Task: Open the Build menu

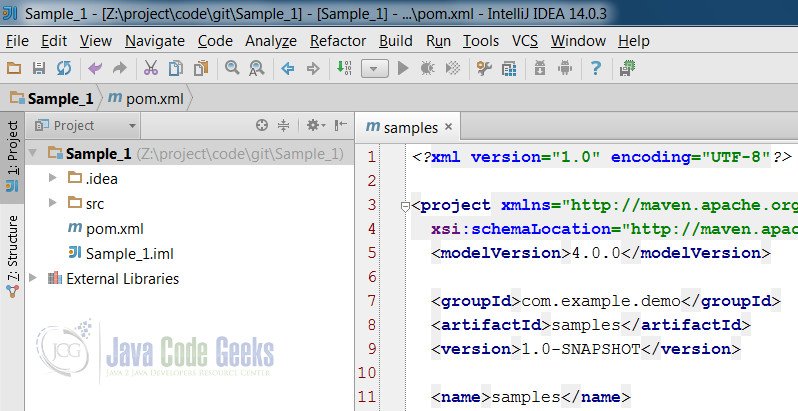Action: [396, 41]
